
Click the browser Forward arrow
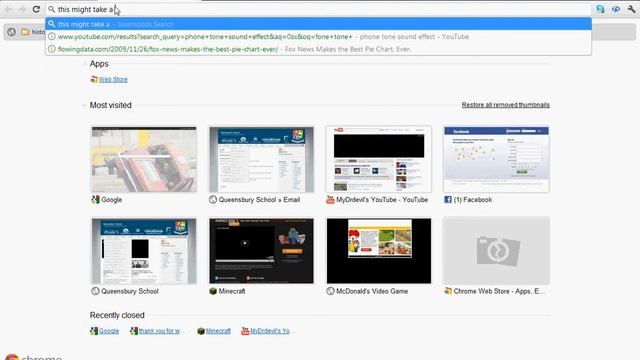pos(22,9)
